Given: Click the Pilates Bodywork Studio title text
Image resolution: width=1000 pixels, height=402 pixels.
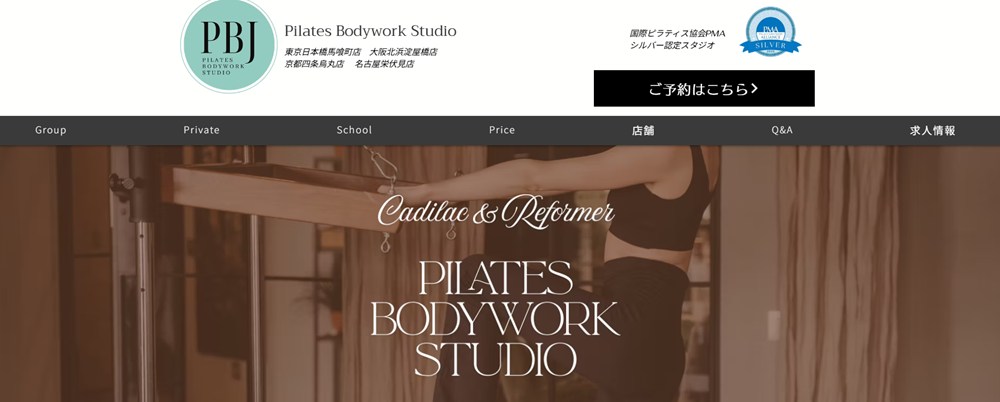Looking at the screenshot, I should click(x=371, y=31).
